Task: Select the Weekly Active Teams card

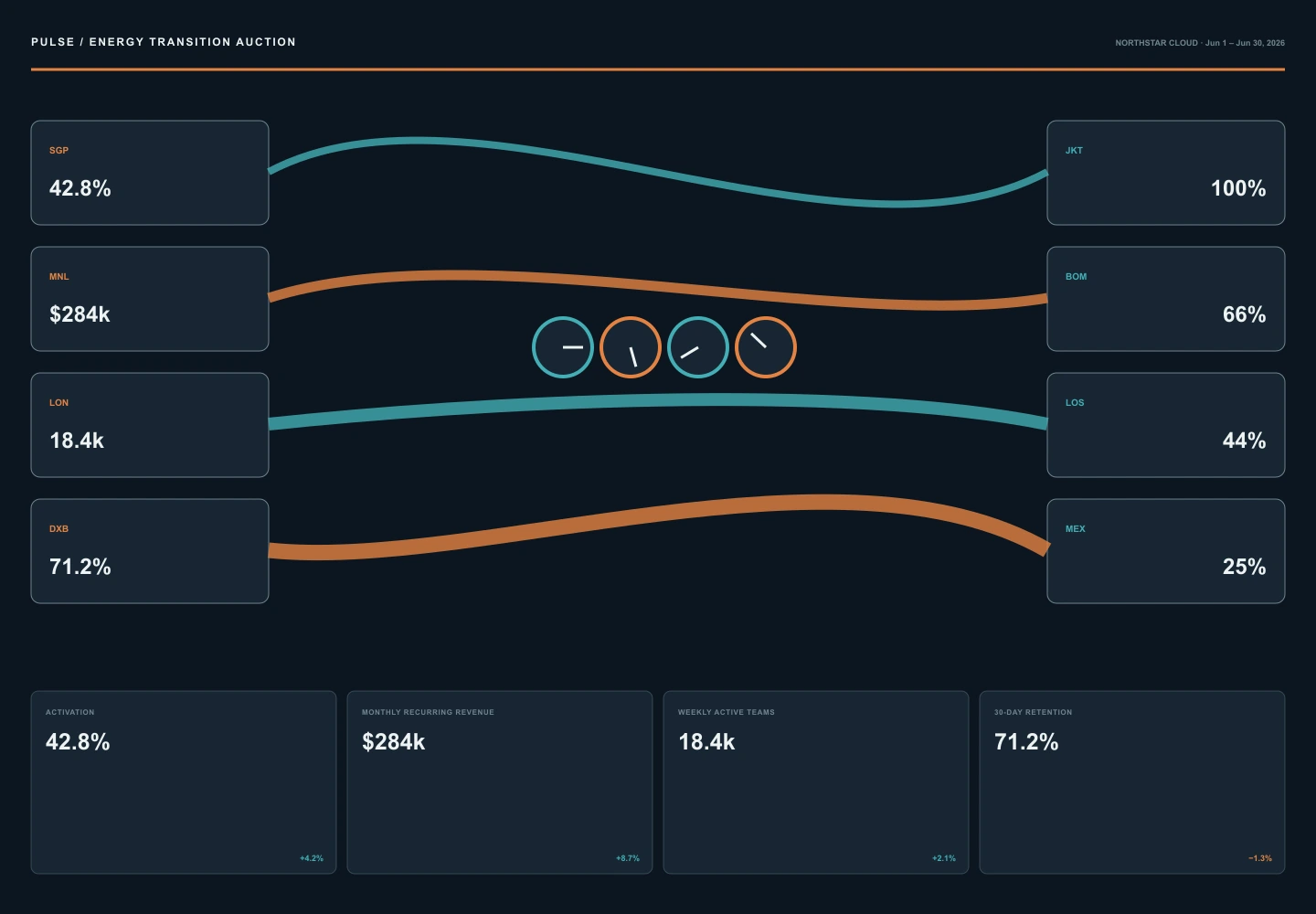Action: (x=816, y=782)
